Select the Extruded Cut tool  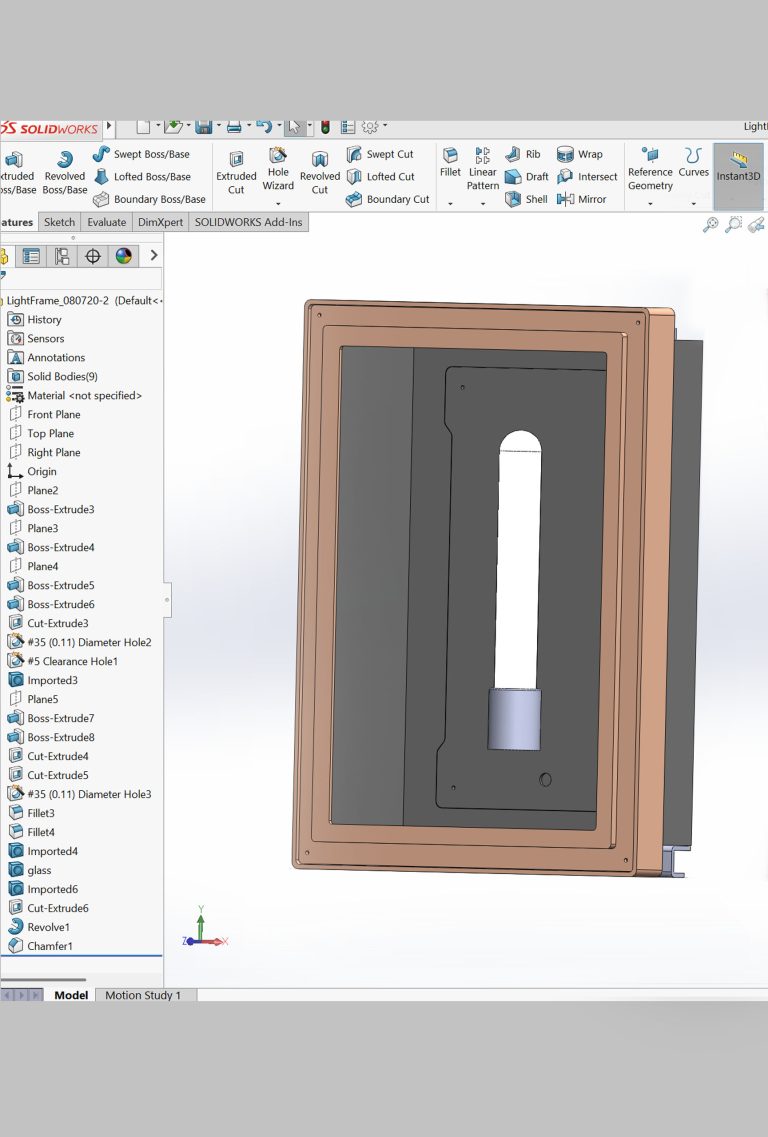coord(236,172)
